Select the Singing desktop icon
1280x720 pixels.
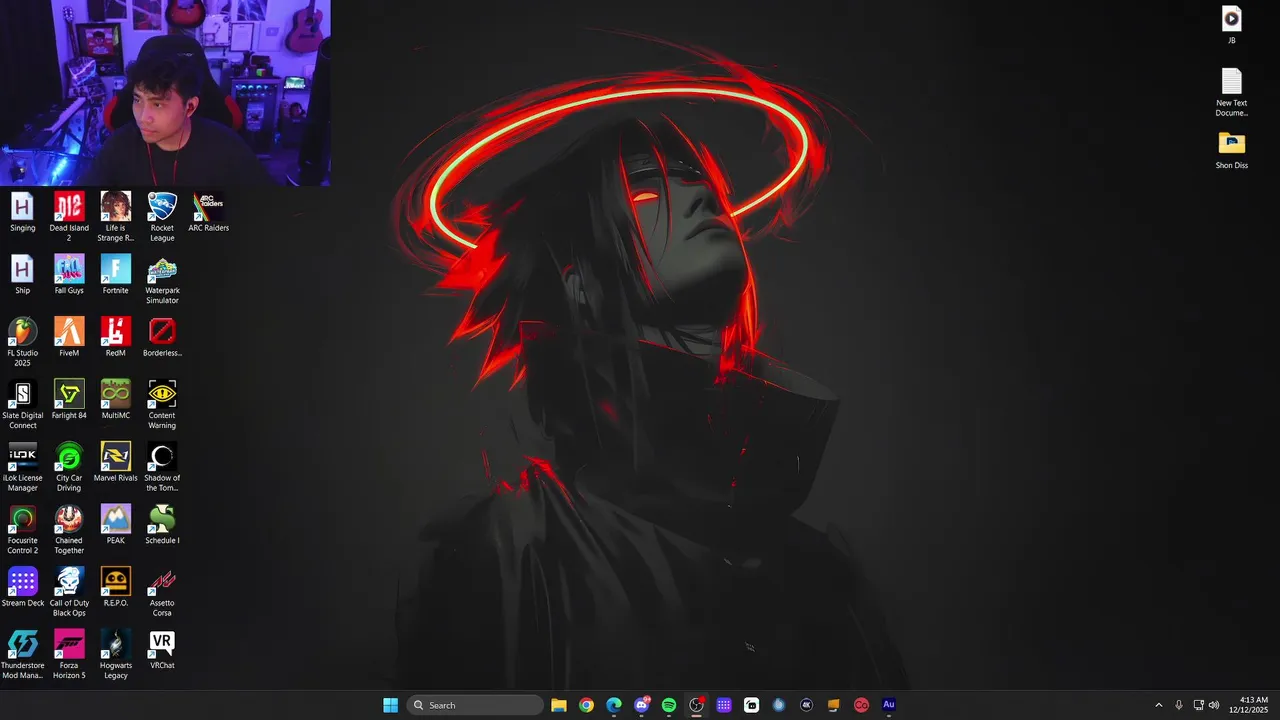(22, 213)
